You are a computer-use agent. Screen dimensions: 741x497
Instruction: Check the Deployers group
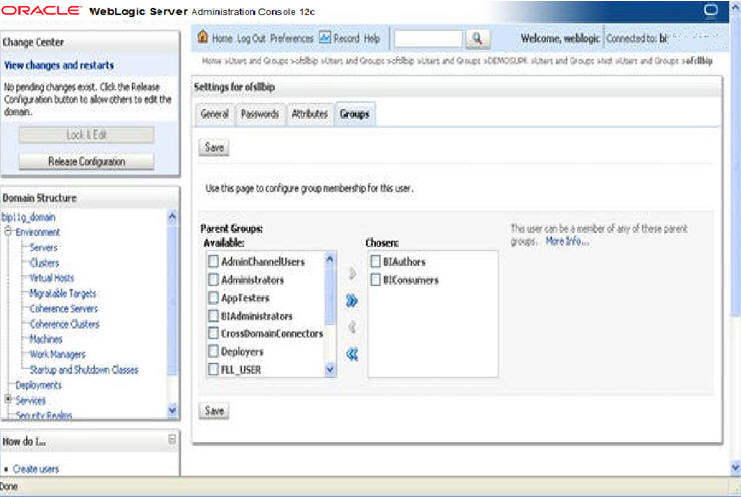point(214,351)
